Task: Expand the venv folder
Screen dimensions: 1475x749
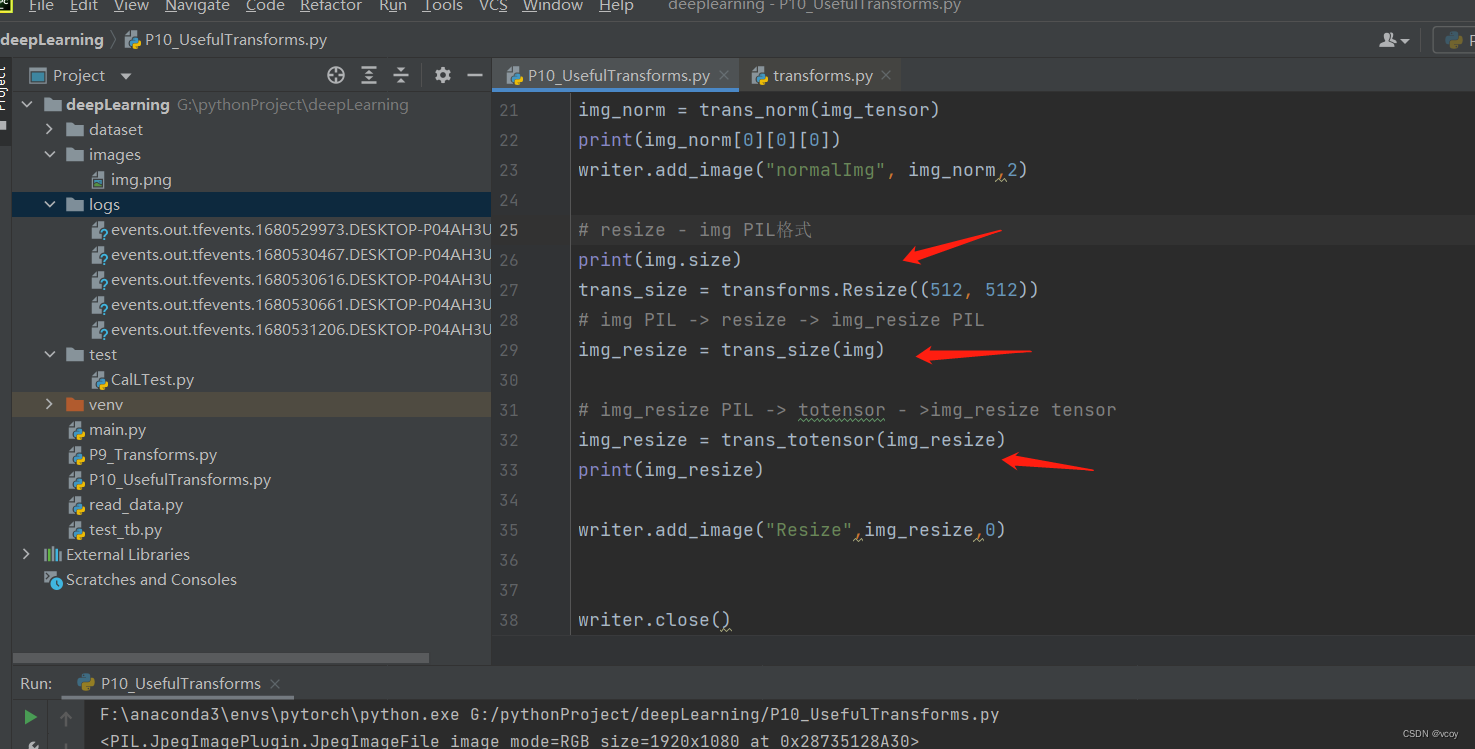Action: pyautogui.click(x=49, y=405)
